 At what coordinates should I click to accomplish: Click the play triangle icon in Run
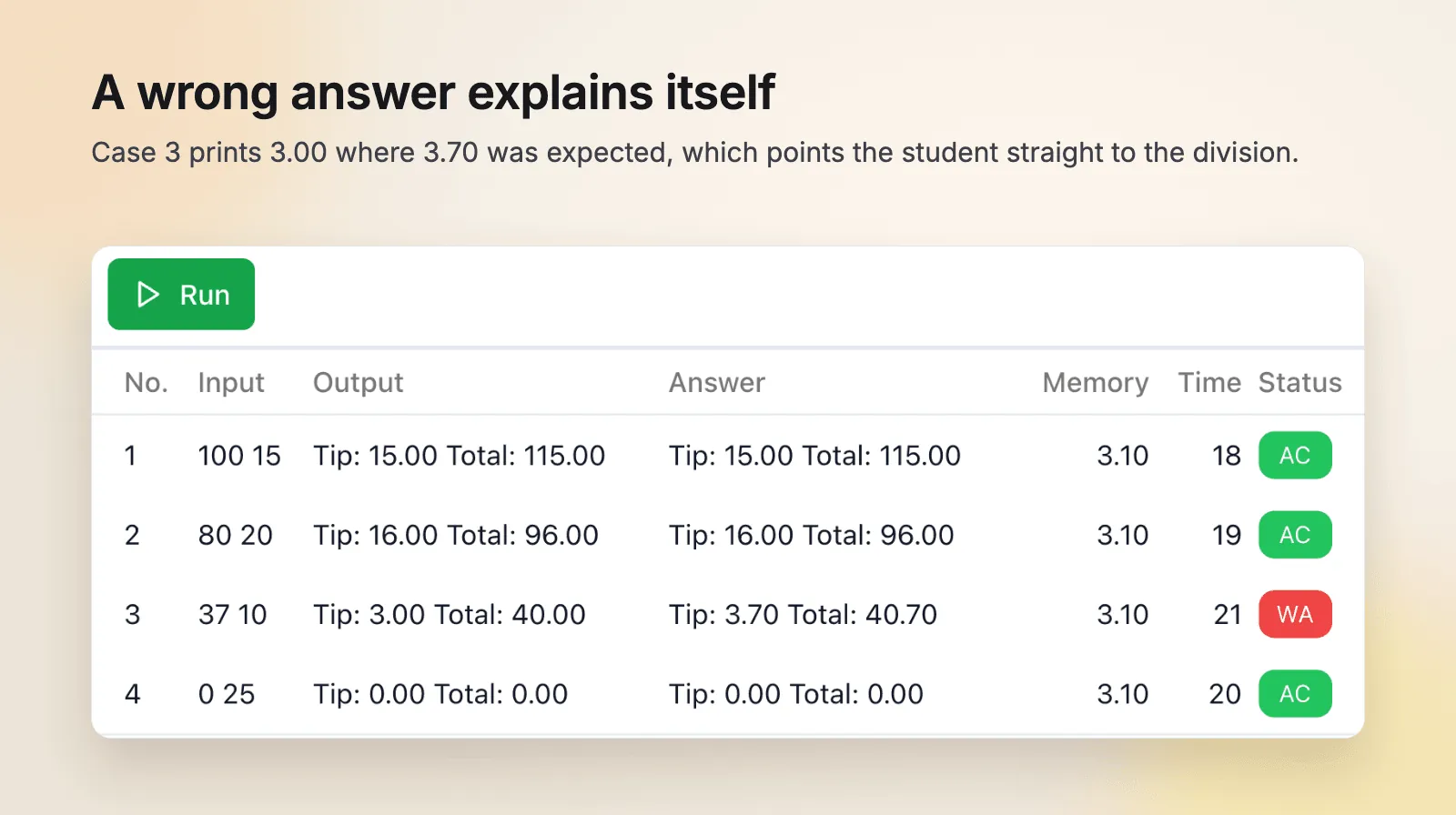(x=147, y=294)
